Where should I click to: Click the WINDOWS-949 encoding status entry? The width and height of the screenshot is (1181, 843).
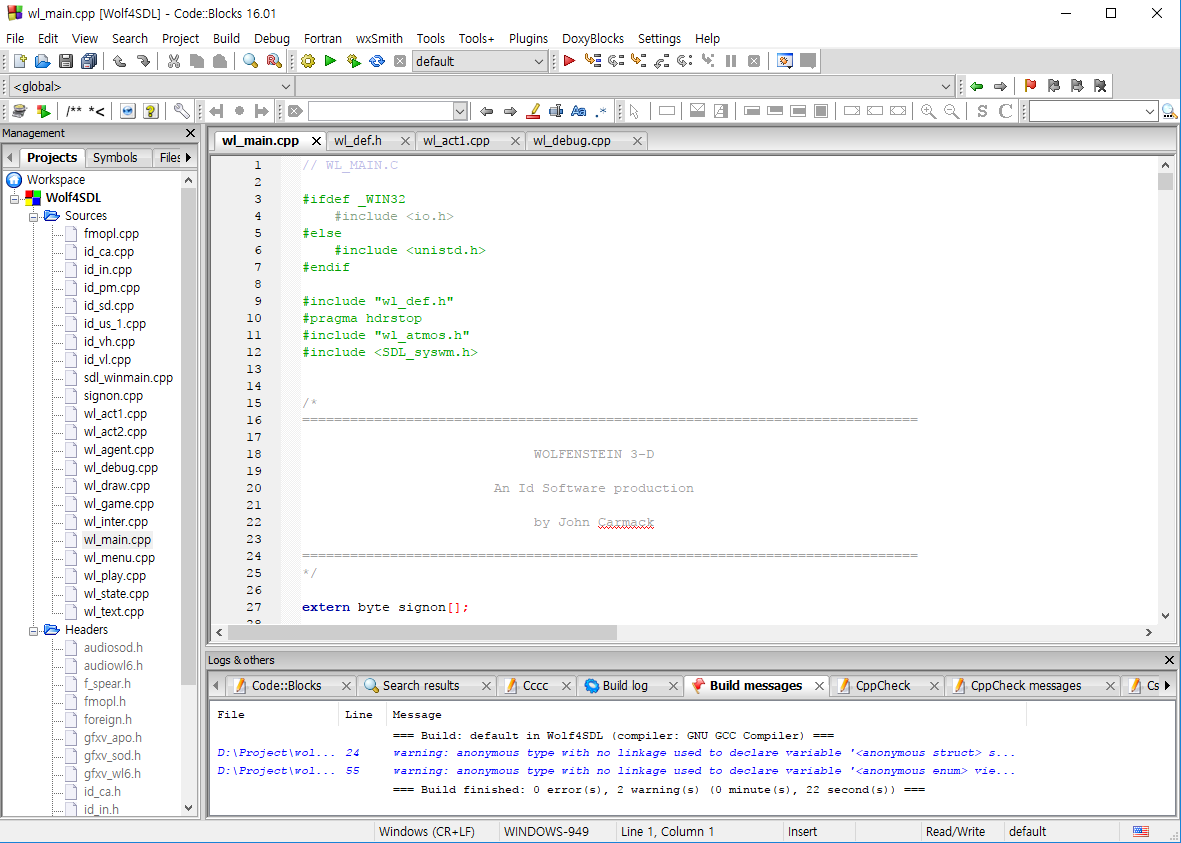(x=546, y=832)
